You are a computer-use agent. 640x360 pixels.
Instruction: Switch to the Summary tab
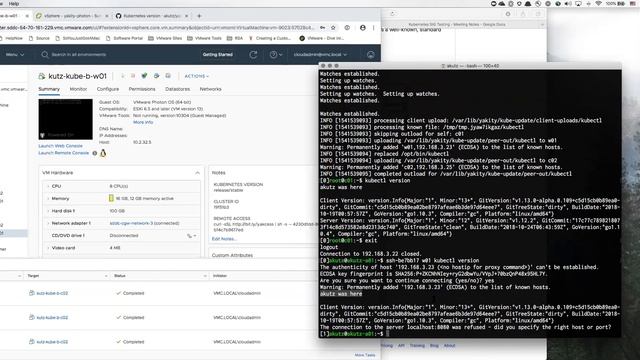(x=49, y=89)
